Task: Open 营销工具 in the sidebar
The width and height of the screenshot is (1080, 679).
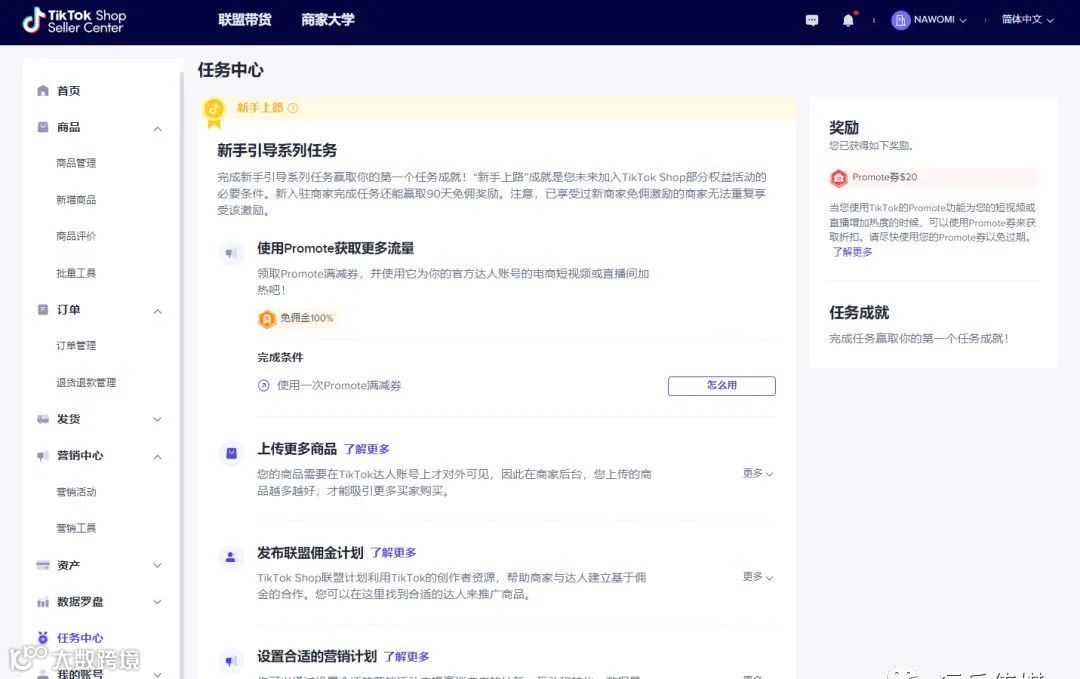Action: [76, 528]
